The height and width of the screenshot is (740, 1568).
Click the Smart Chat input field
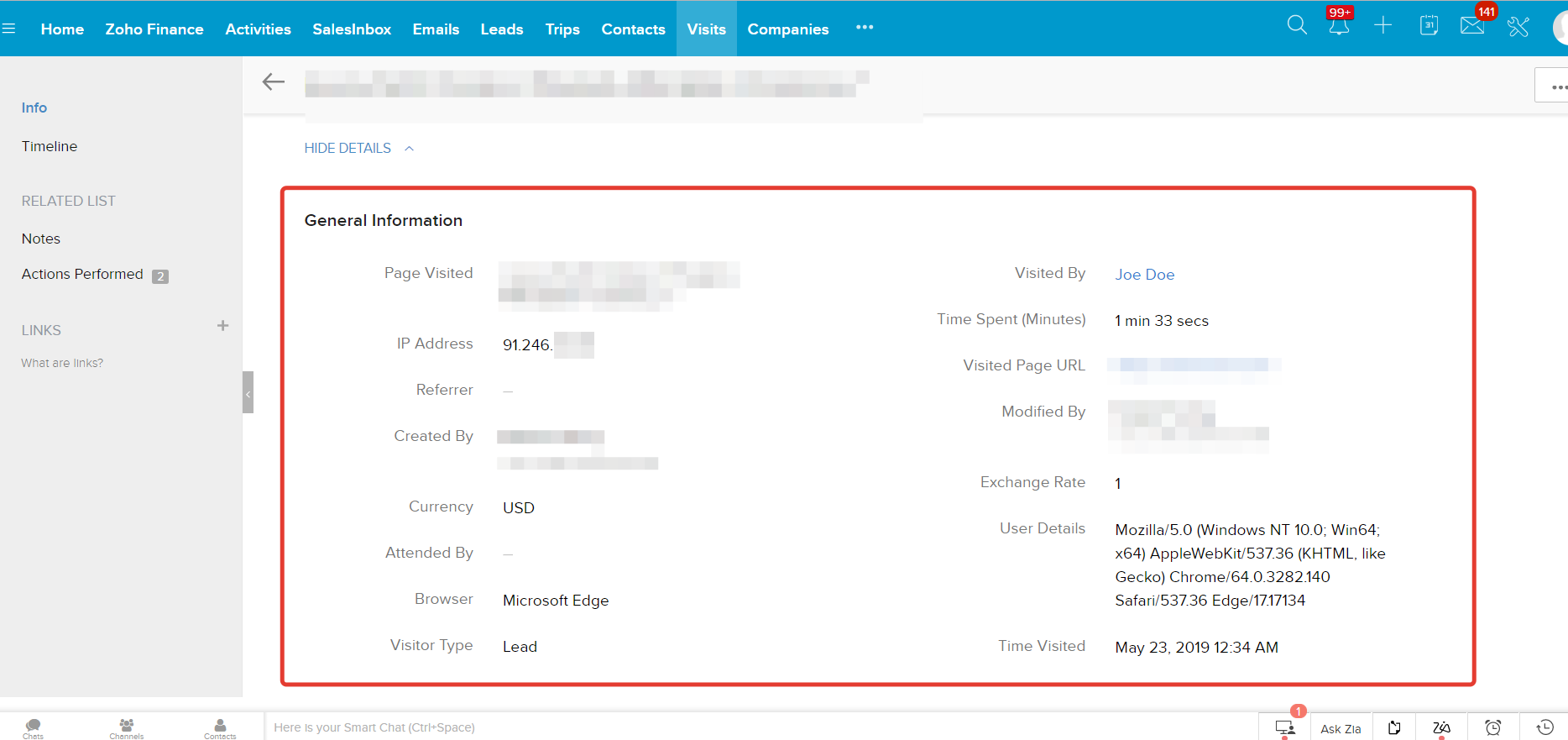pyautogui.click(x=760, y=727)
